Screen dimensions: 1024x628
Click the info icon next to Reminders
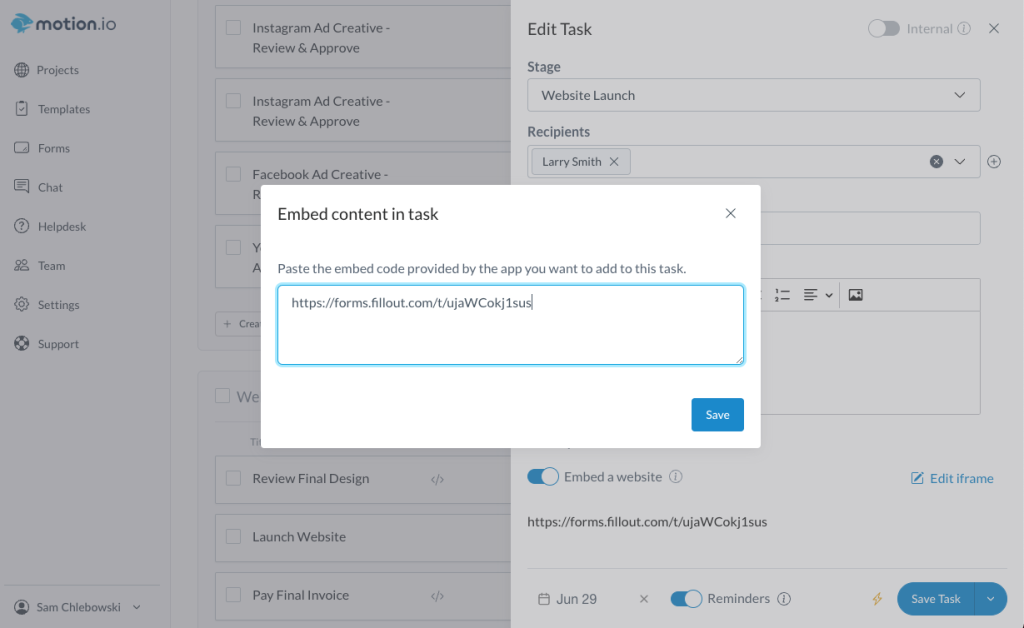[784, 599]
